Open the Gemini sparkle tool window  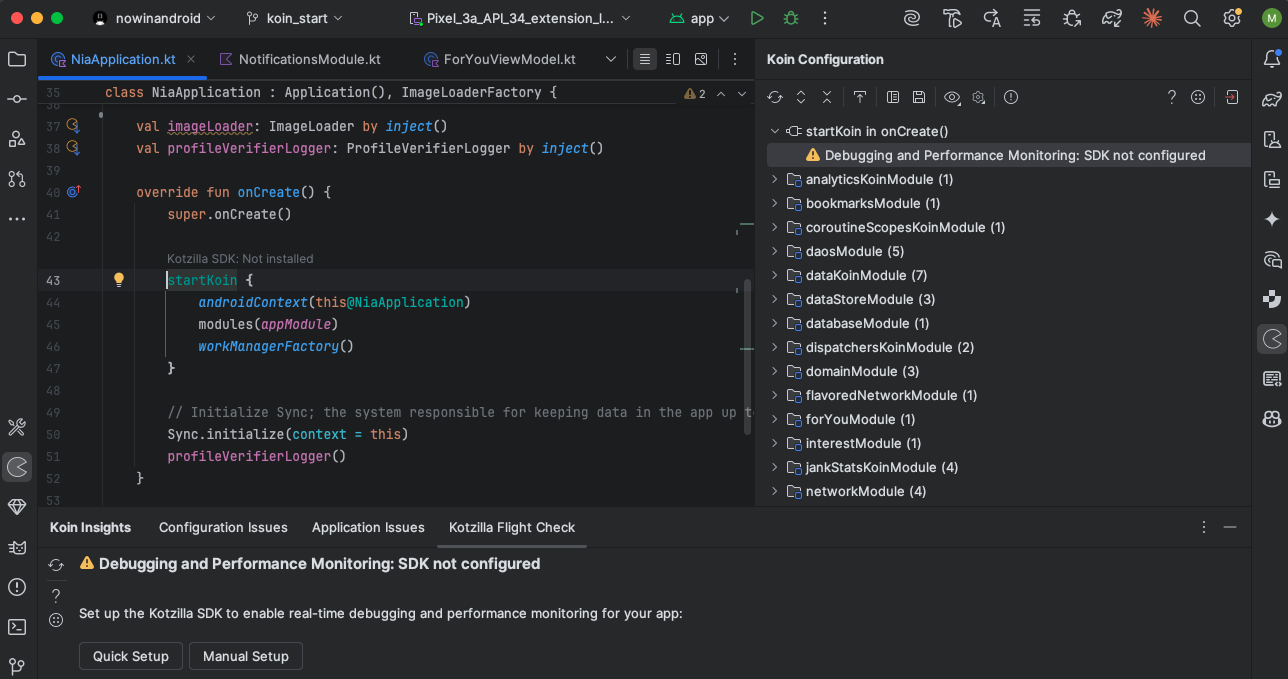coord(1271,219)
